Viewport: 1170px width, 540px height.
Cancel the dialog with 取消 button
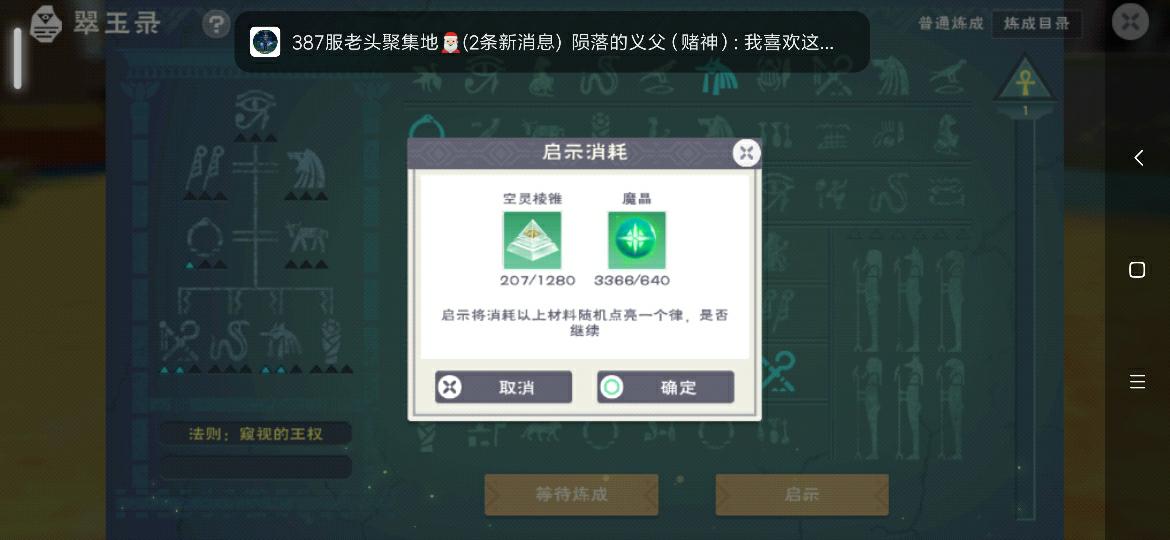point(504,387)
